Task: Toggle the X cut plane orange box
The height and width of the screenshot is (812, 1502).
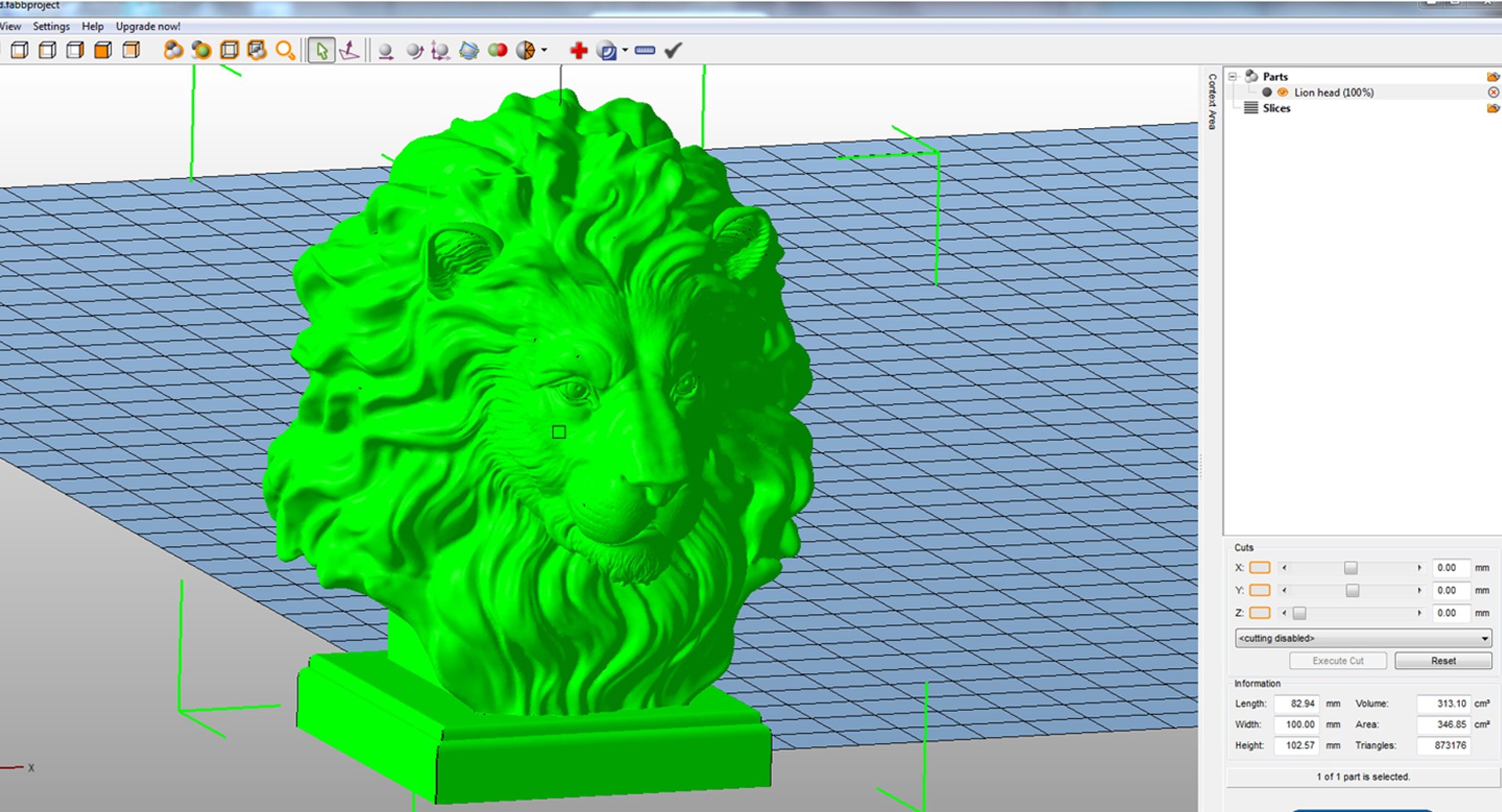Action: [1259, 568]
